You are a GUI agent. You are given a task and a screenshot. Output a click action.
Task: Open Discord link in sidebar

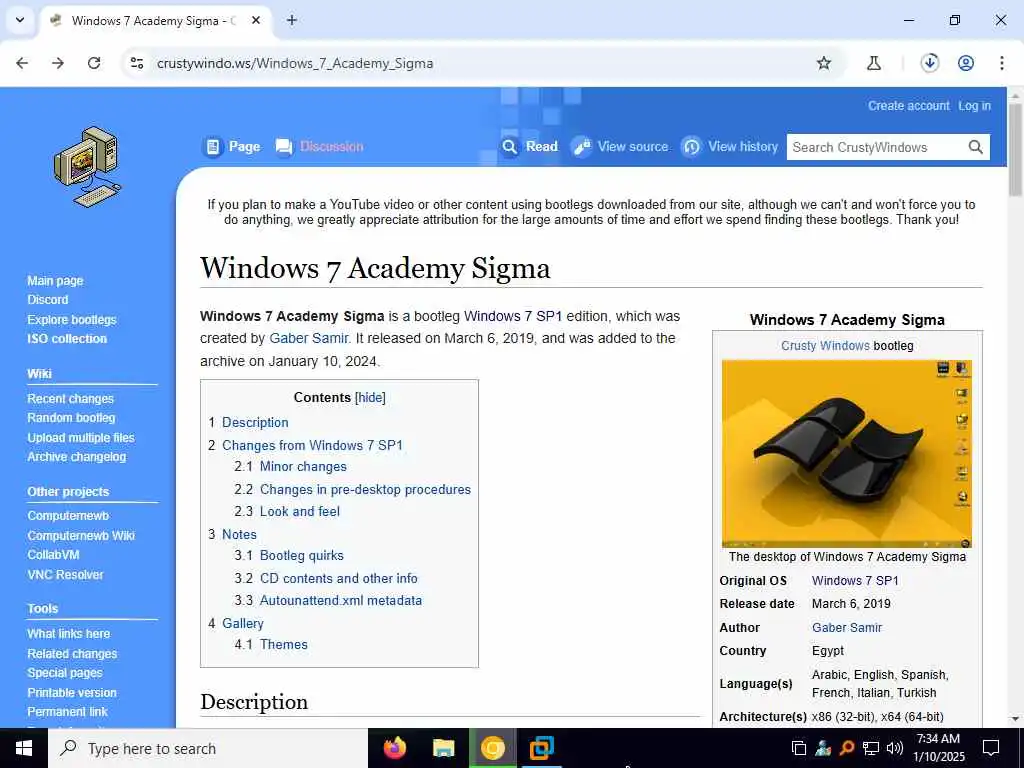point(48,300)
